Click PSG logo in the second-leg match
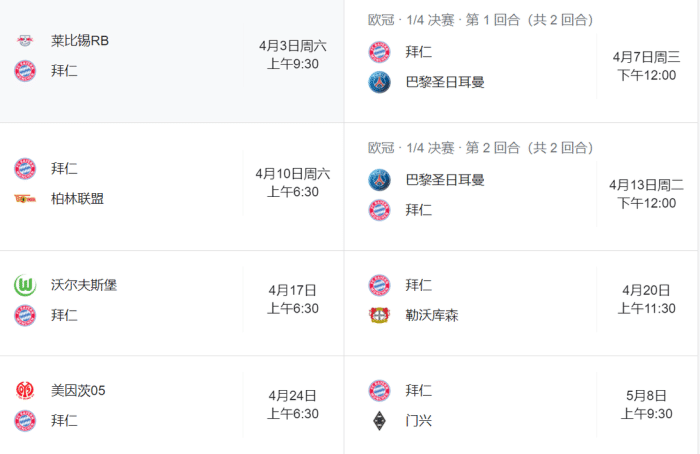Image resolution: width=700 pixels, height=454 pixels. pyautogui.click(x=379, y=180)
